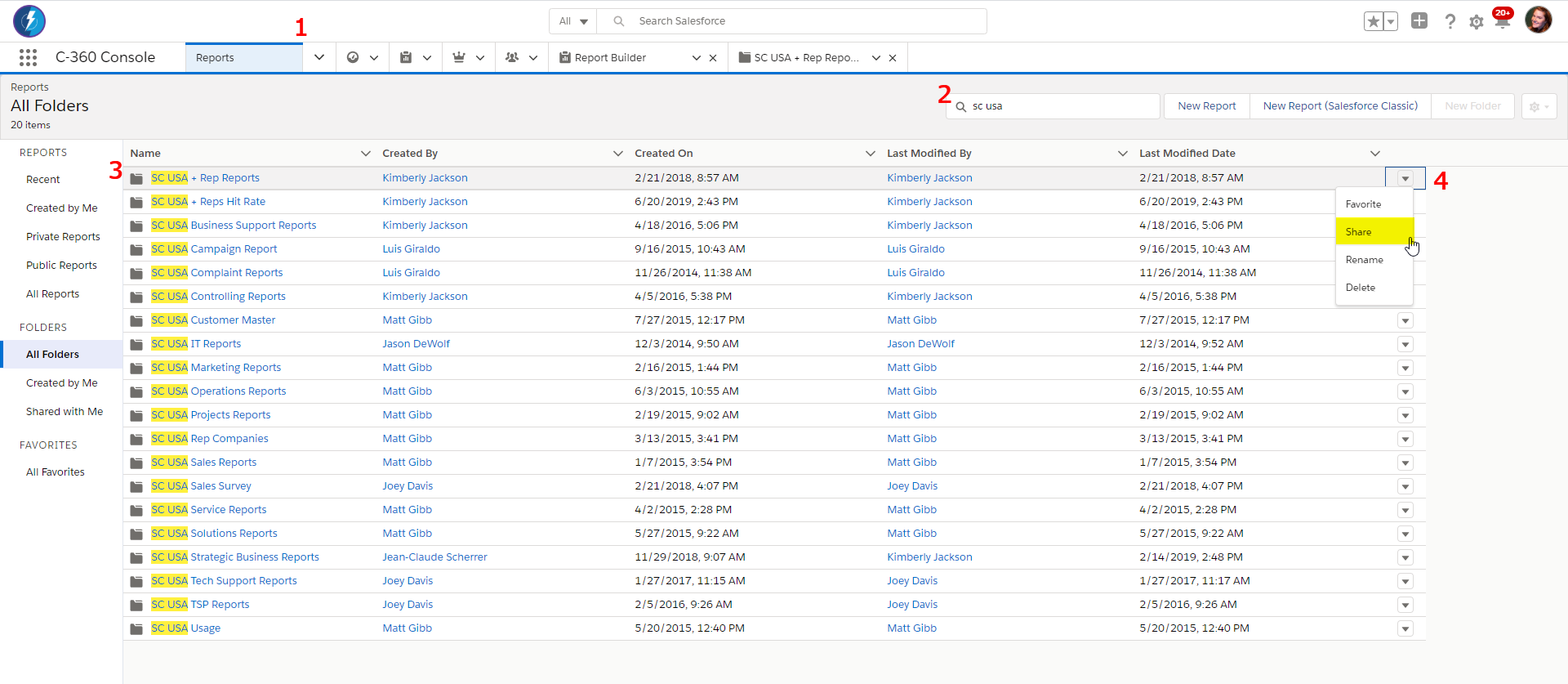Click the Global Actions plus icon

pos(1419,20)
